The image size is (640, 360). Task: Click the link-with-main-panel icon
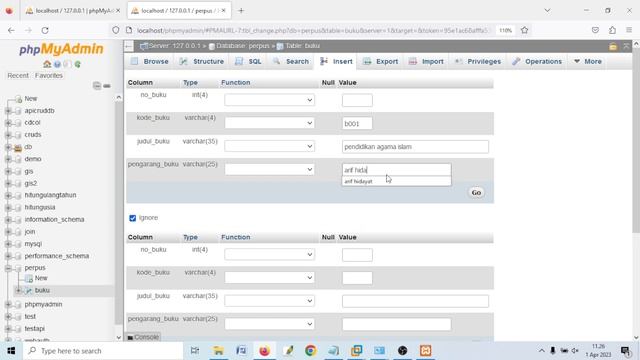tap(107, 86)
